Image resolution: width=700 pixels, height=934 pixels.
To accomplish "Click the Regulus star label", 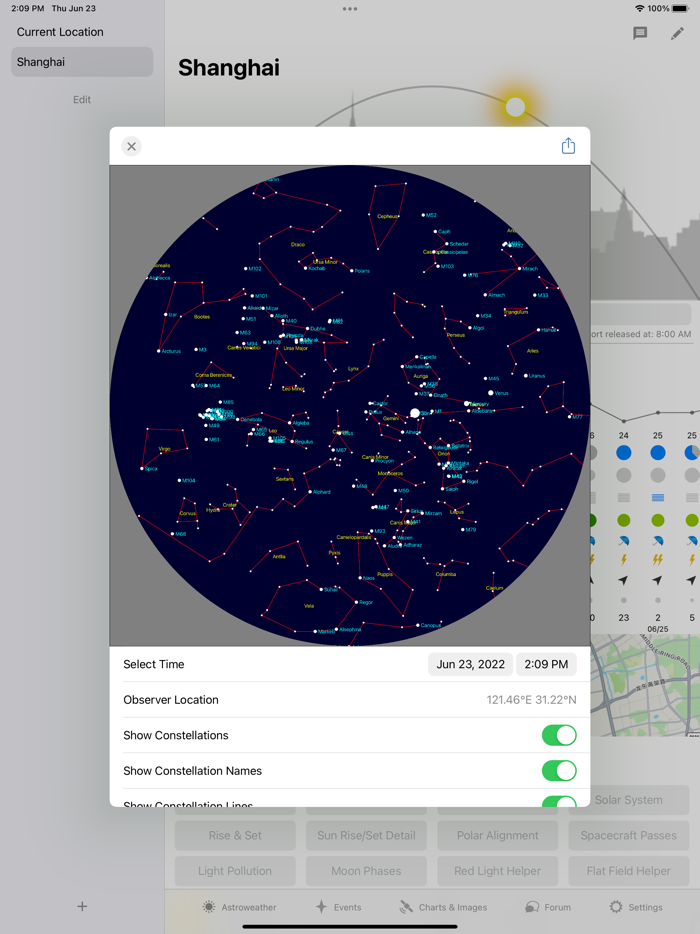I will tap(304, 442).
